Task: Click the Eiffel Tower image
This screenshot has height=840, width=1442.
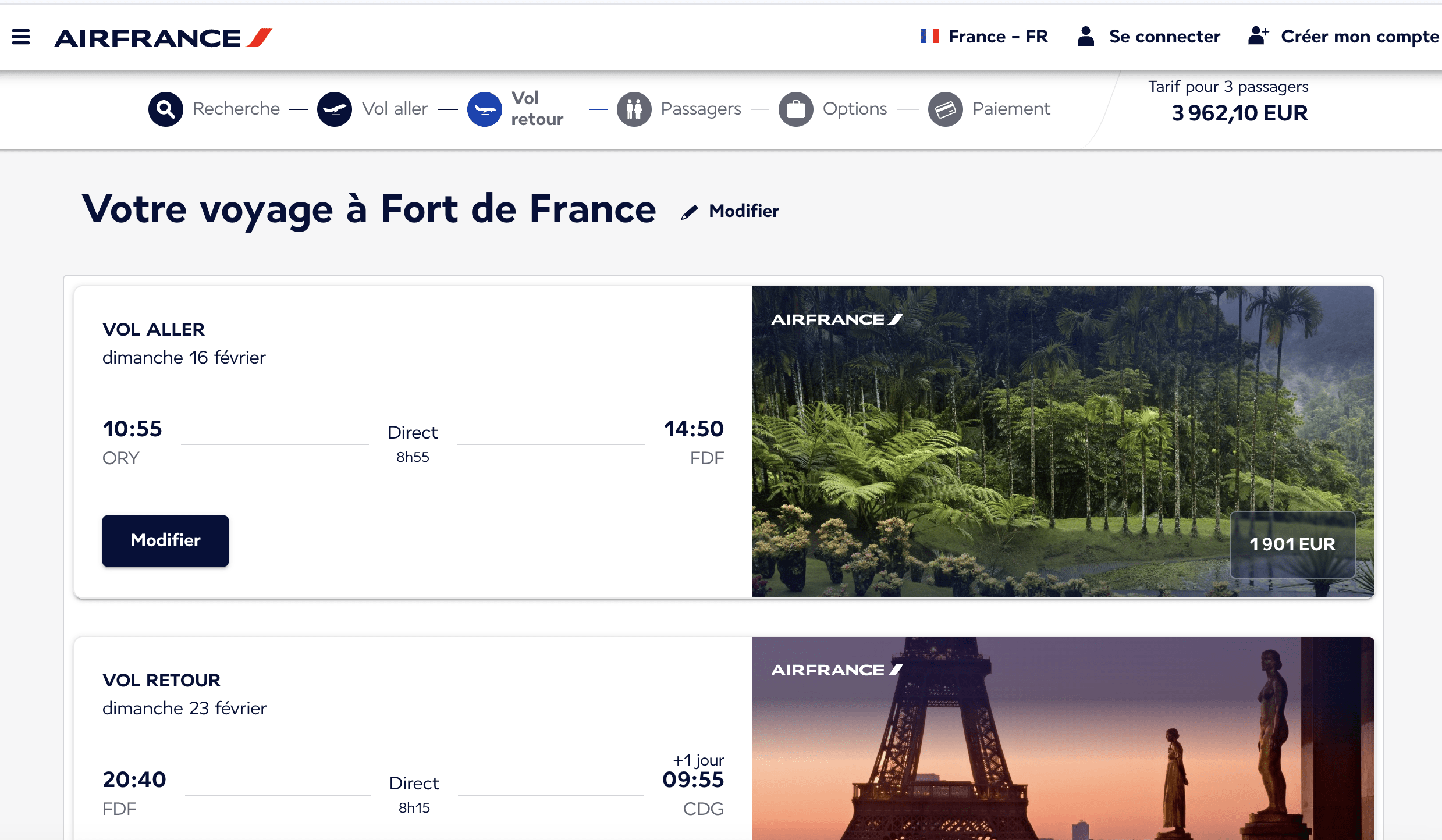Action: (x=1063, y=738)
